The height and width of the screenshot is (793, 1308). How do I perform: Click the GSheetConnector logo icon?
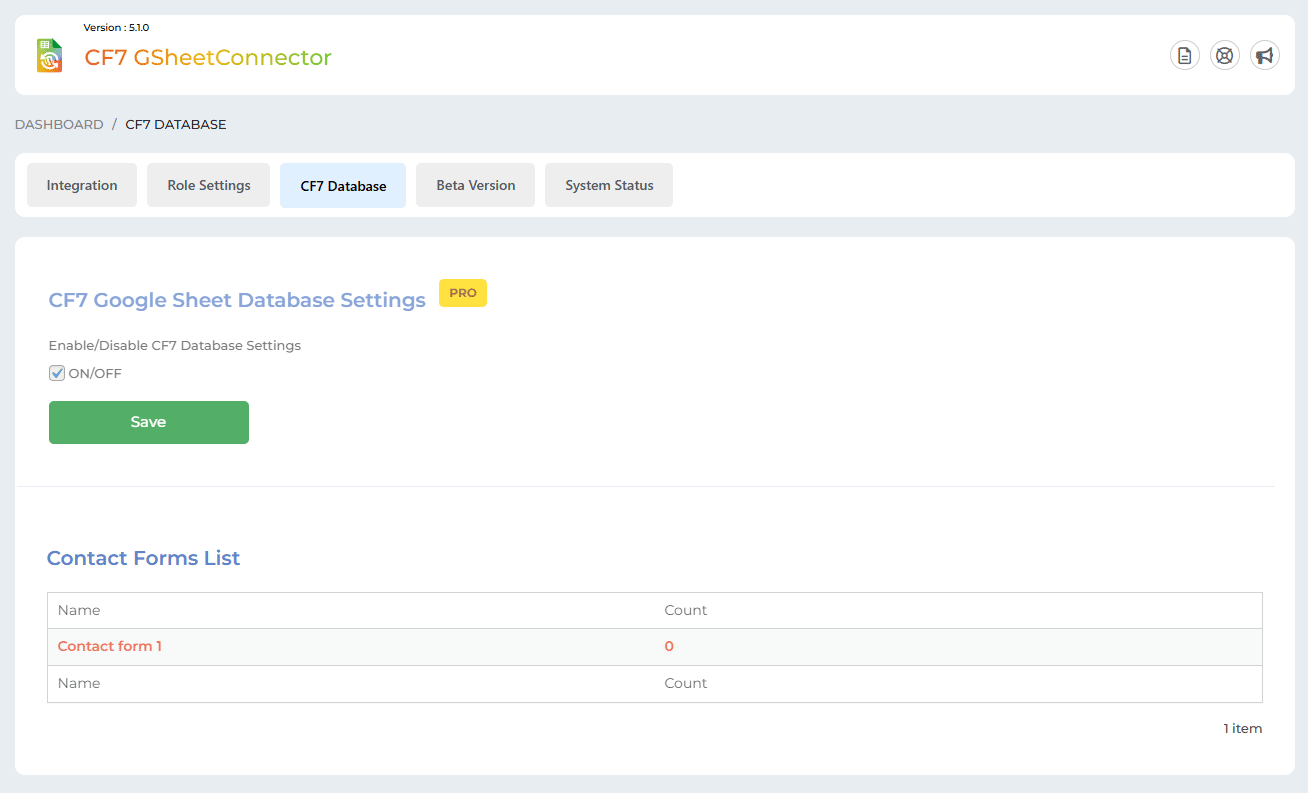[x=49, y=56]
